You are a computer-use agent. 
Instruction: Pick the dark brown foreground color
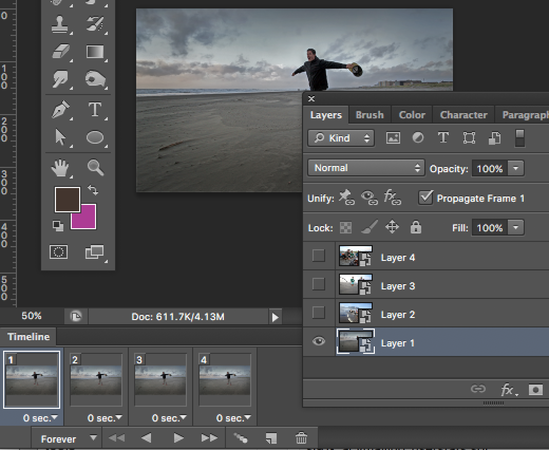[67, 199]
